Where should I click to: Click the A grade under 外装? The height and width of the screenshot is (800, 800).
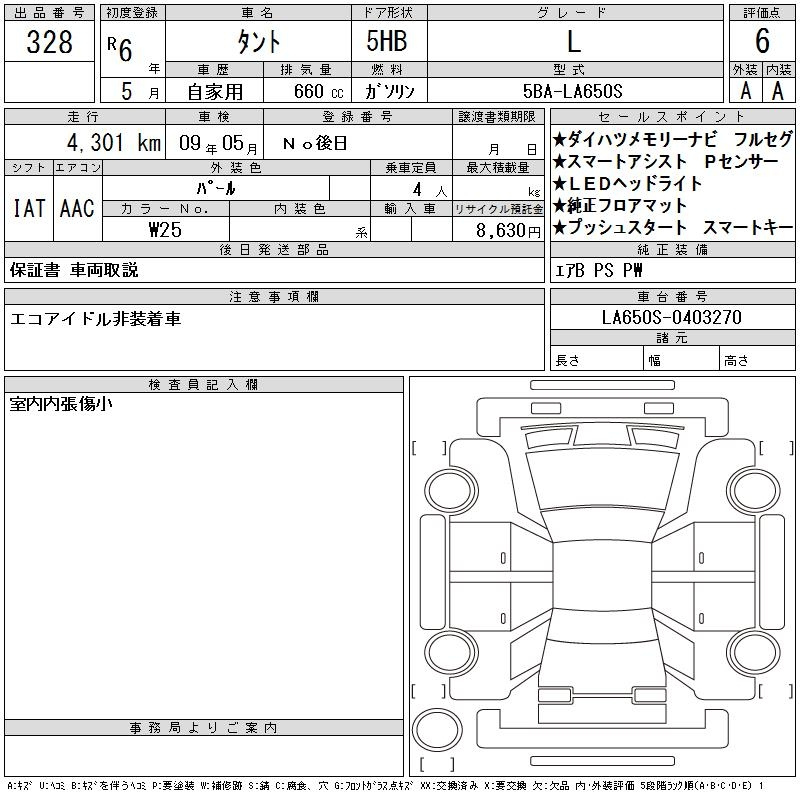745,91
